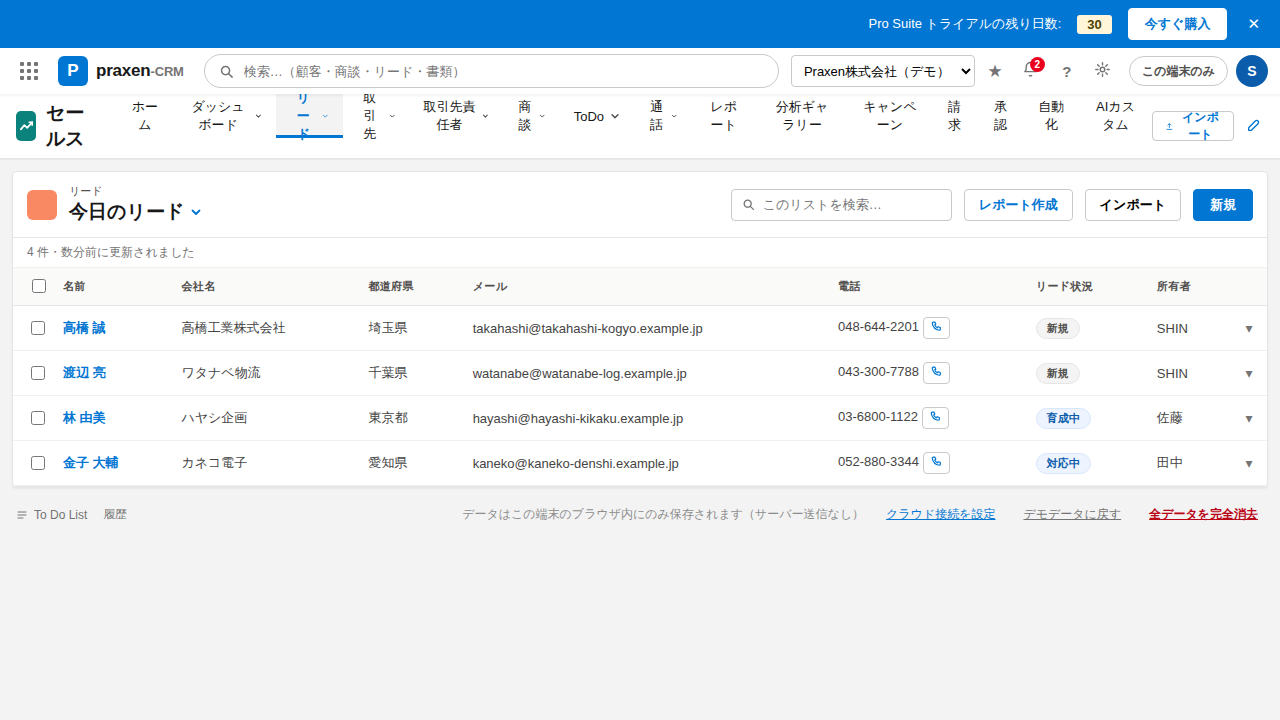Image resolution: width=1280 pixels, height=720 pixels.
Task: Click the この端末のみ button
Action: pyautogui.click(x=1178, y=71)
